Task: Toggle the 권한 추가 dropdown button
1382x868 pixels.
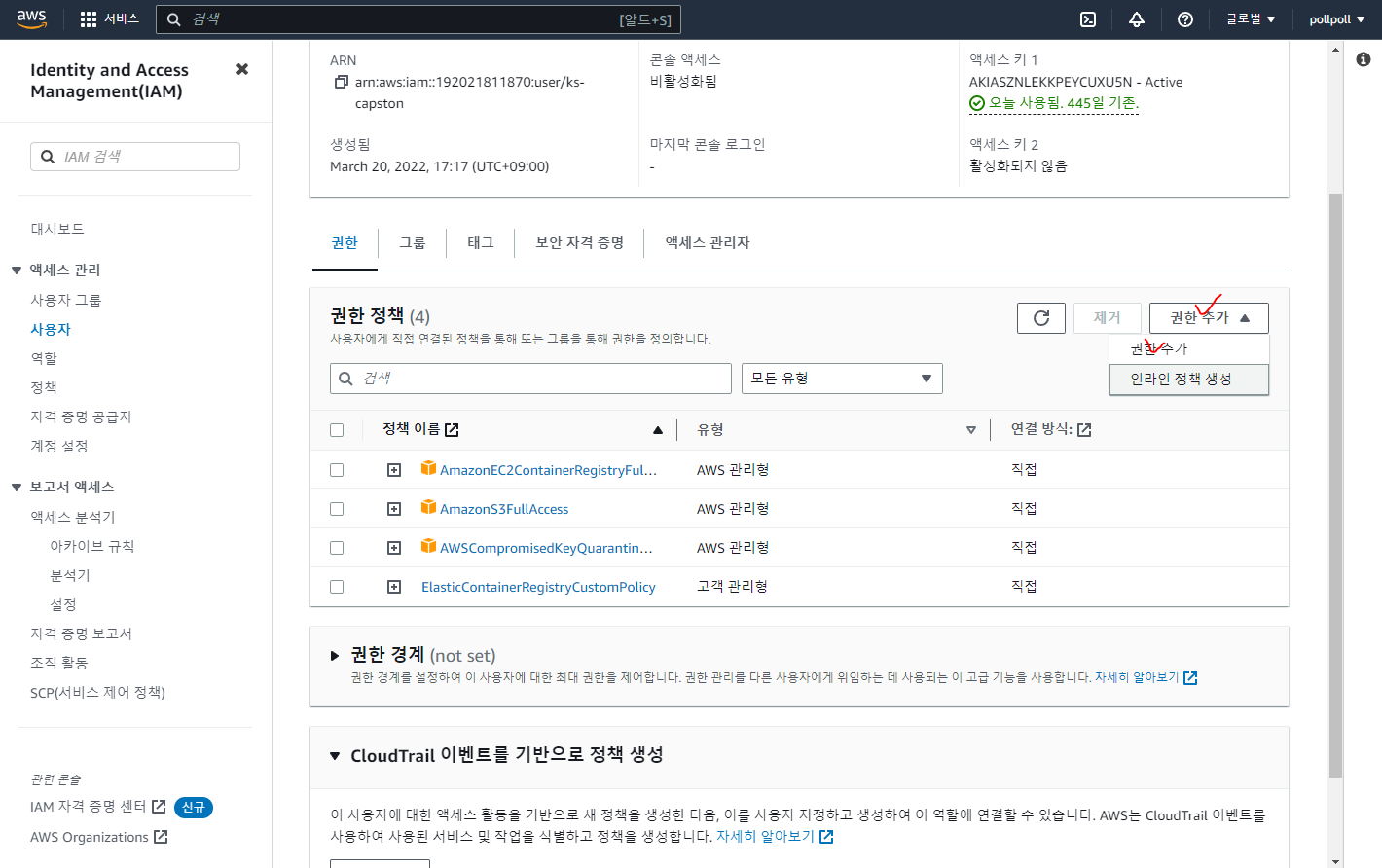Action: pos(1209,318)
